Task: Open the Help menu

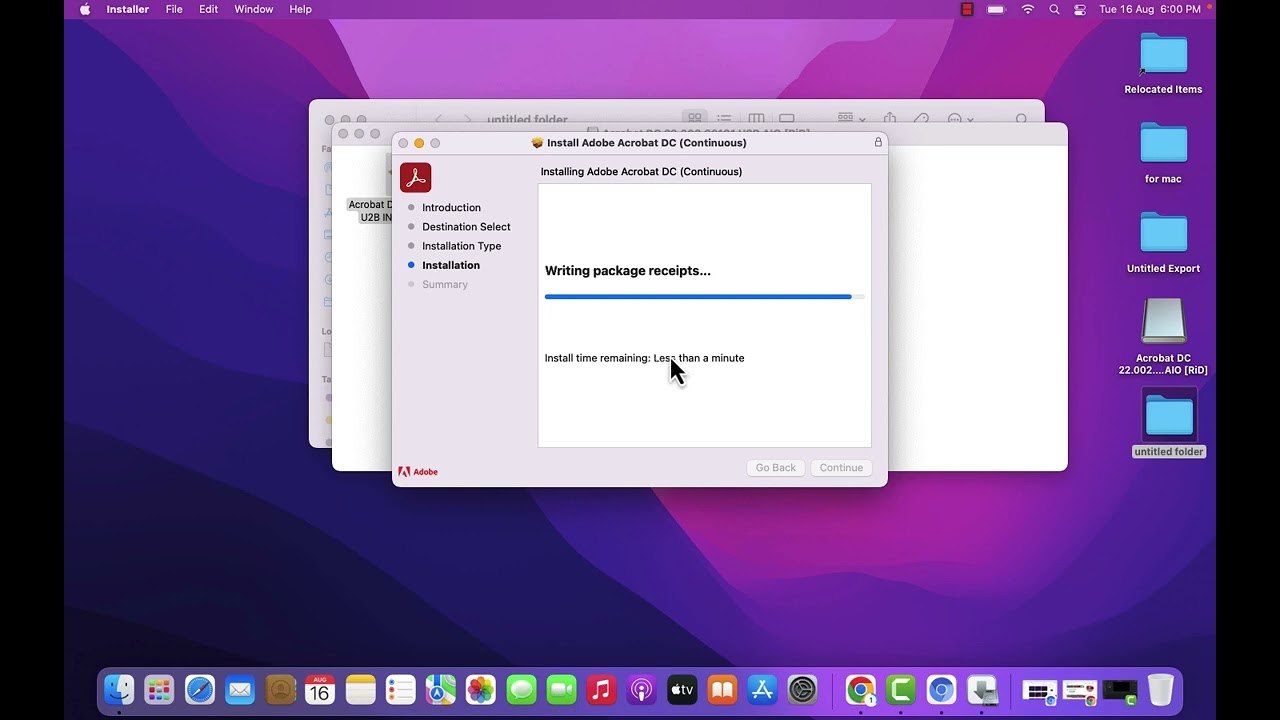Action: pyautogui.click(x=300, y=9)
